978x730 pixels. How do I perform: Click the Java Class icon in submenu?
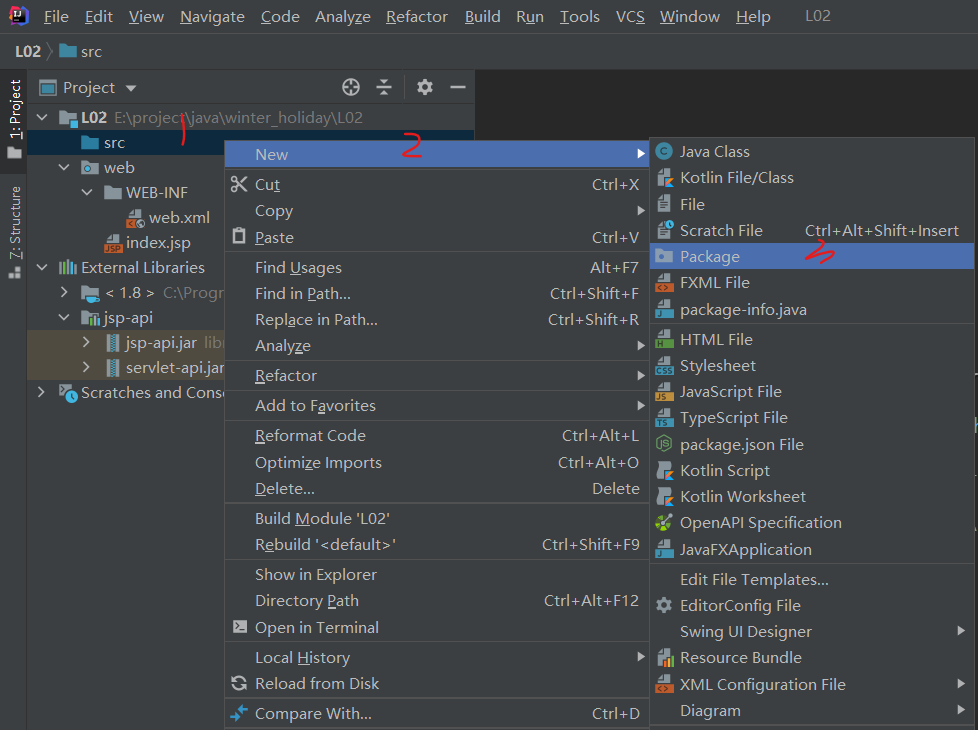tap(664, 152)
